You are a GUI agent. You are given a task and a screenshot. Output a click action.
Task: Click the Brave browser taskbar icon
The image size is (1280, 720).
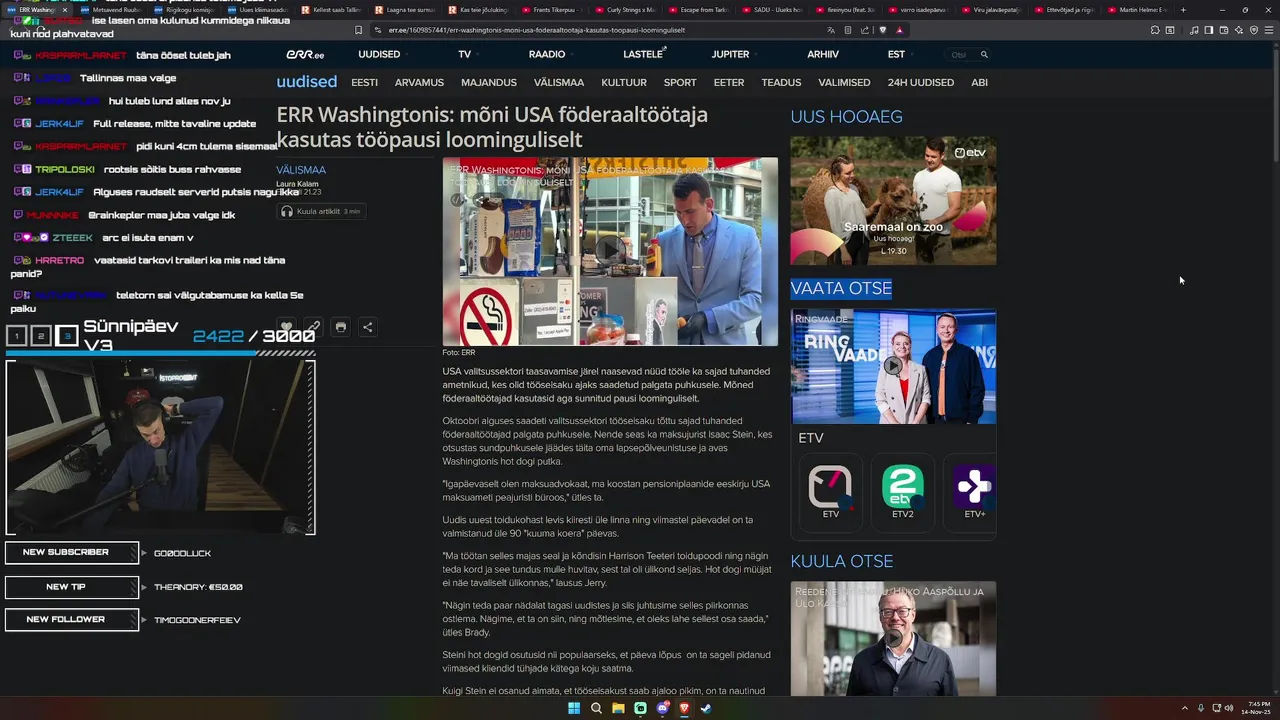(684, 708)
